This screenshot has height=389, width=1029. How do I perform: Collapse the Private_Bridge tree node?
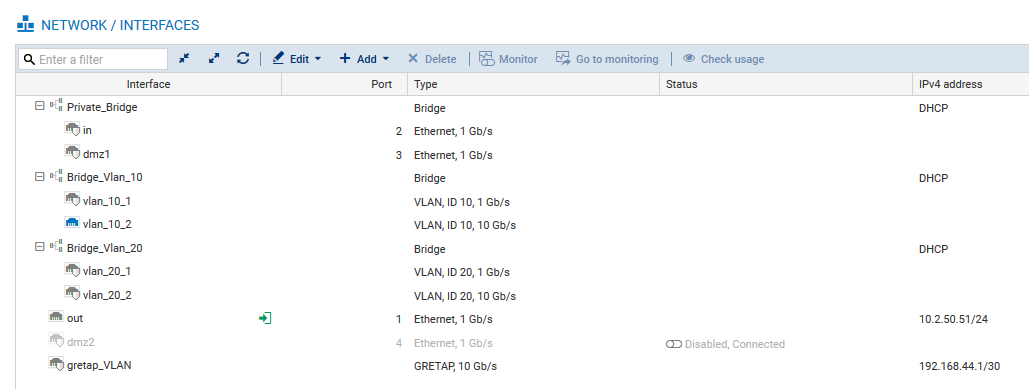[39, 106]
